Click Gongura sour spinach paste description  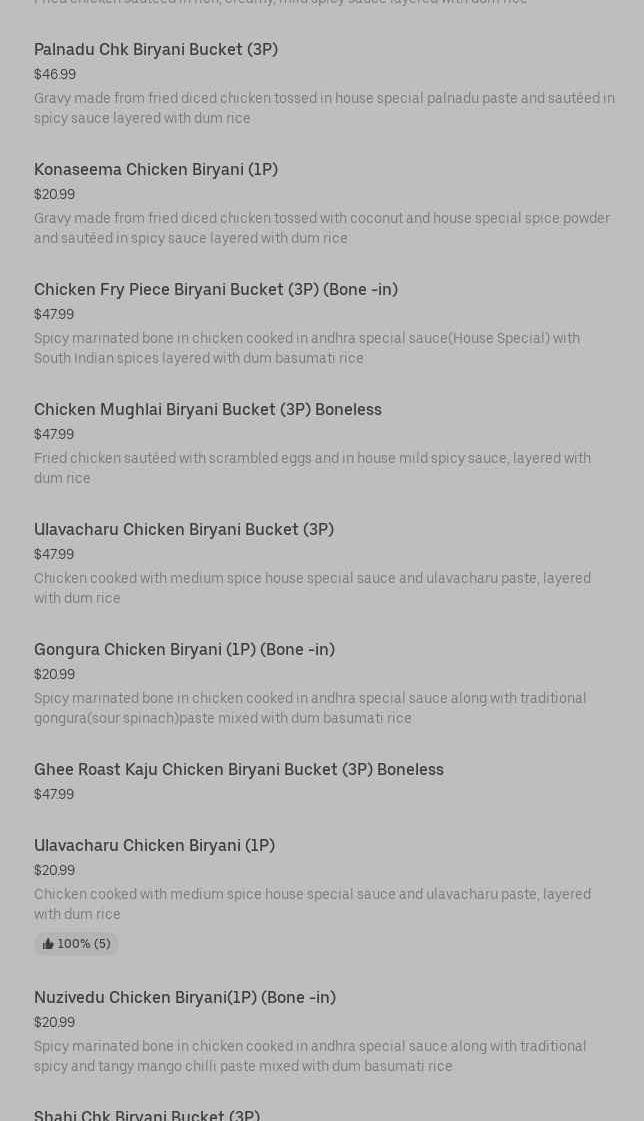click(x=310, y=708)
